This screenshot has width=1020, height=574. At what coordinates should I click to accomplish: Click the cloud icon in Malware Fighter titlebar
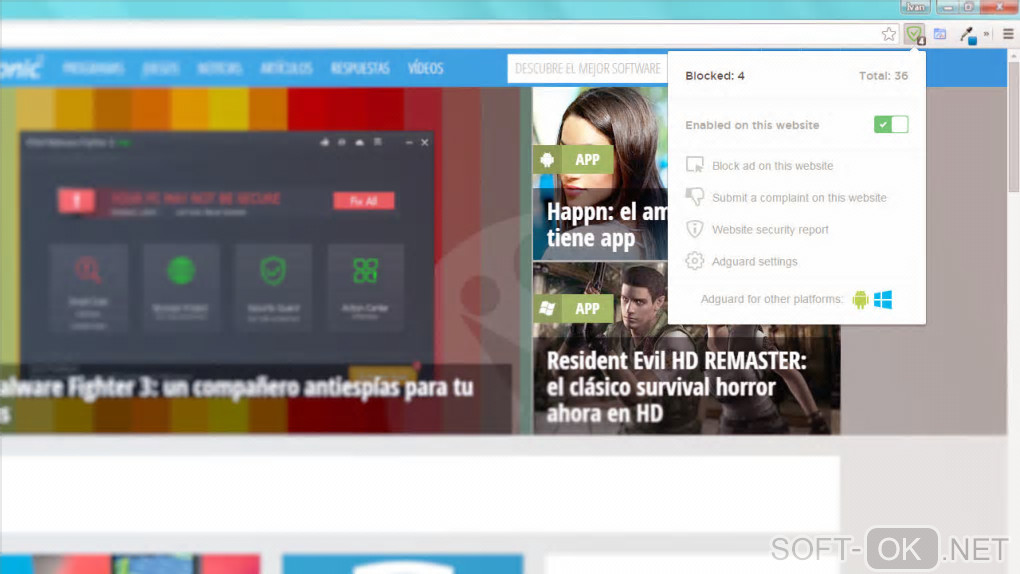tap(359, 142)
